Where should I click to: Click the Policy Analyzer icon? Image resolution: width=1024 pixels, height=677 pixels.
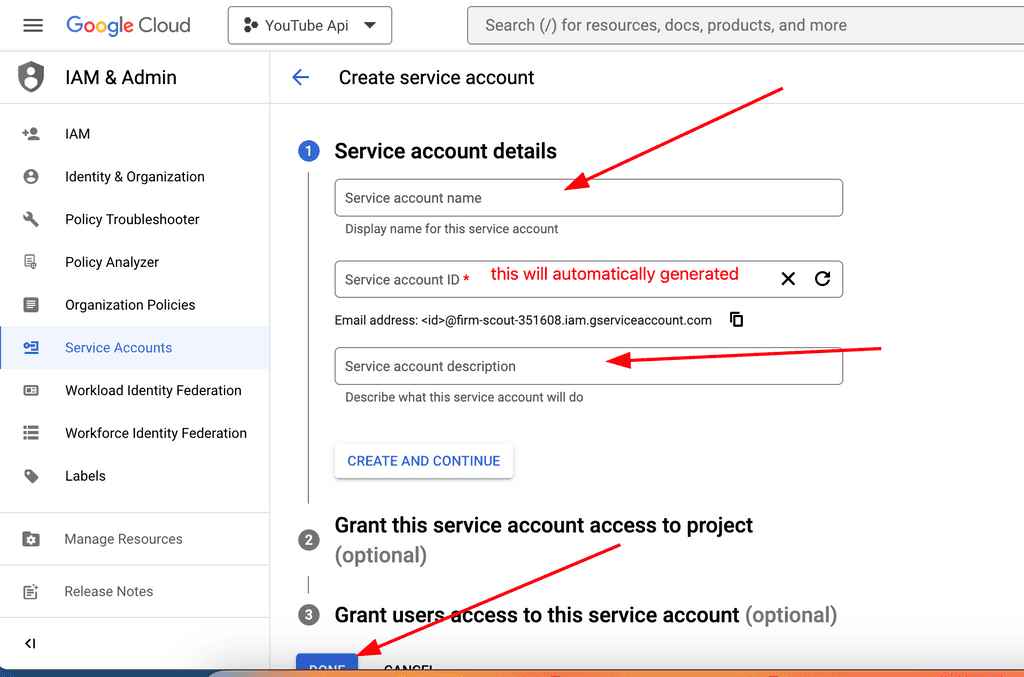pyautogui.click(x=31, y=262)
